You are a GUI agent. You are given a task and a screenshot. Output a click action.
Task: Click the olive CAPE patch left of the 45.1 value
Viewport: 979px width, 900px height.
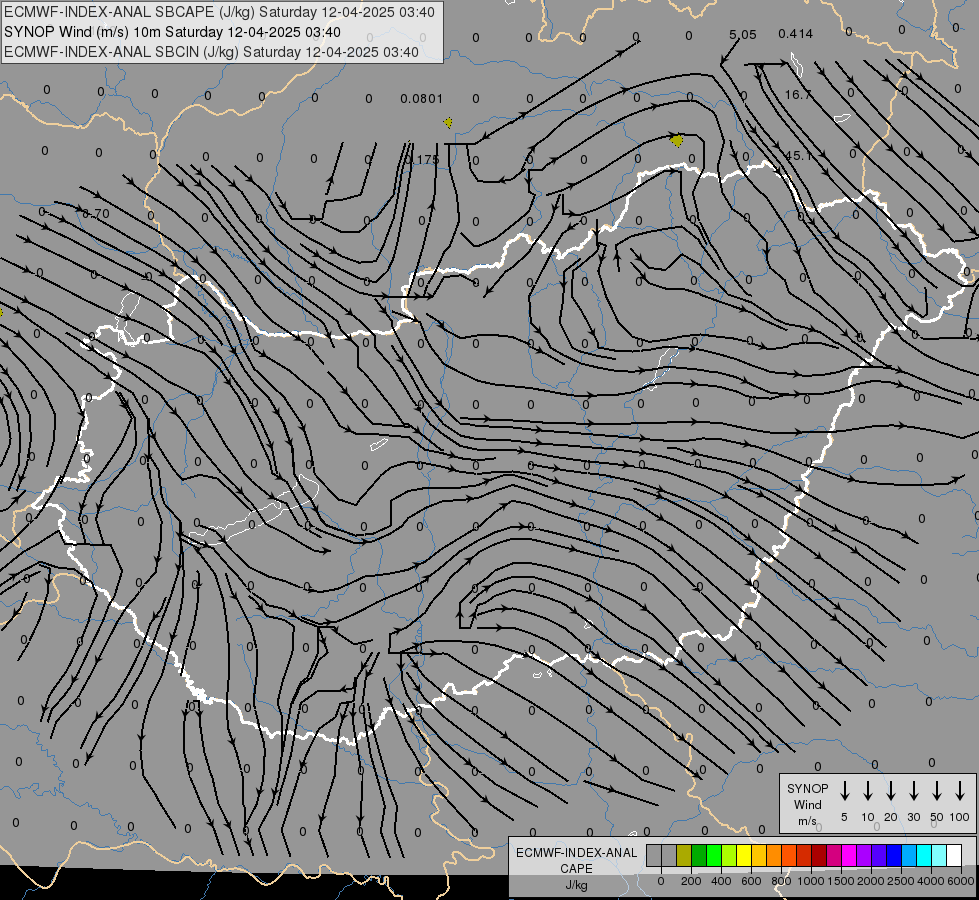[x=677, y=141]
